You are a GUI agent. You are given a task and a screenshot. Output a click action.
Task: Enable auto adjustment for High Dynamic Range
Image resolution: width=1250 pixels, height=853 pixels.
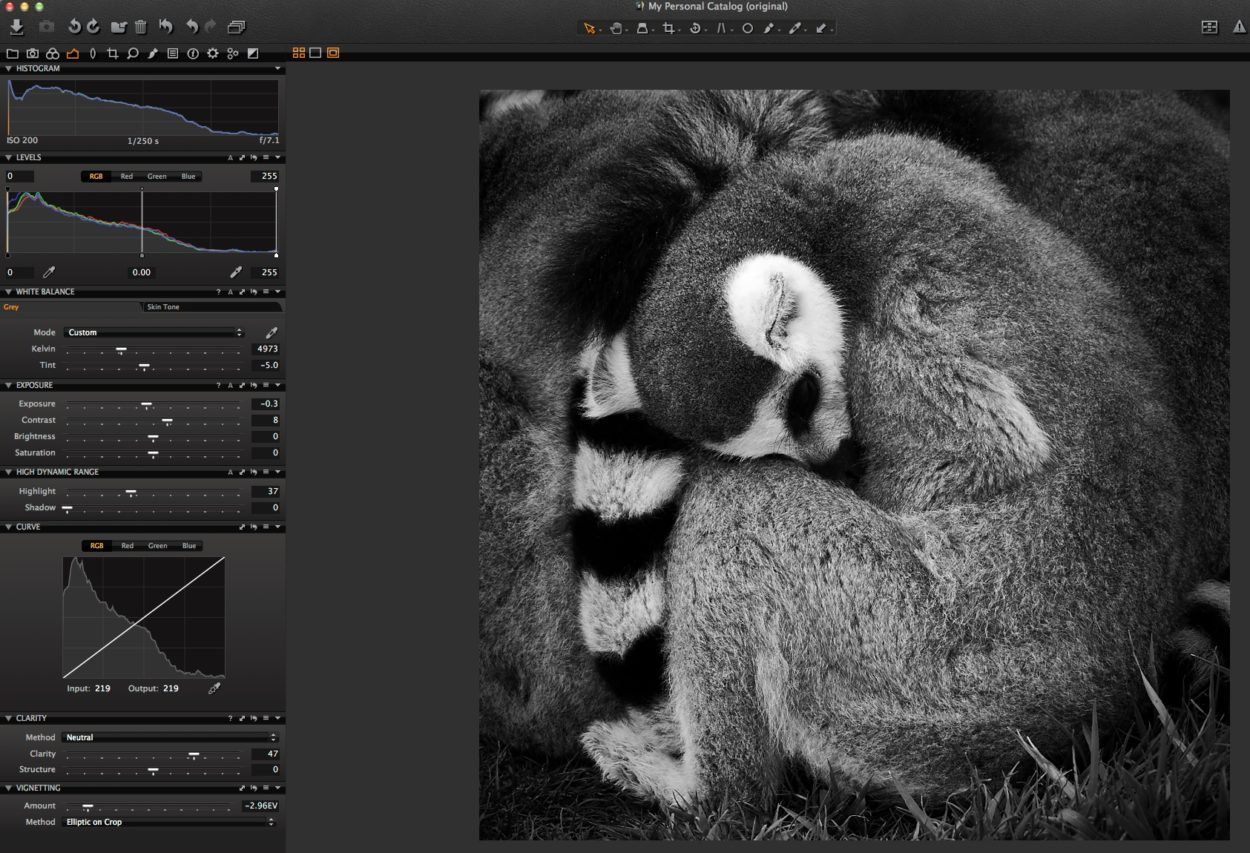click(230, 472)
